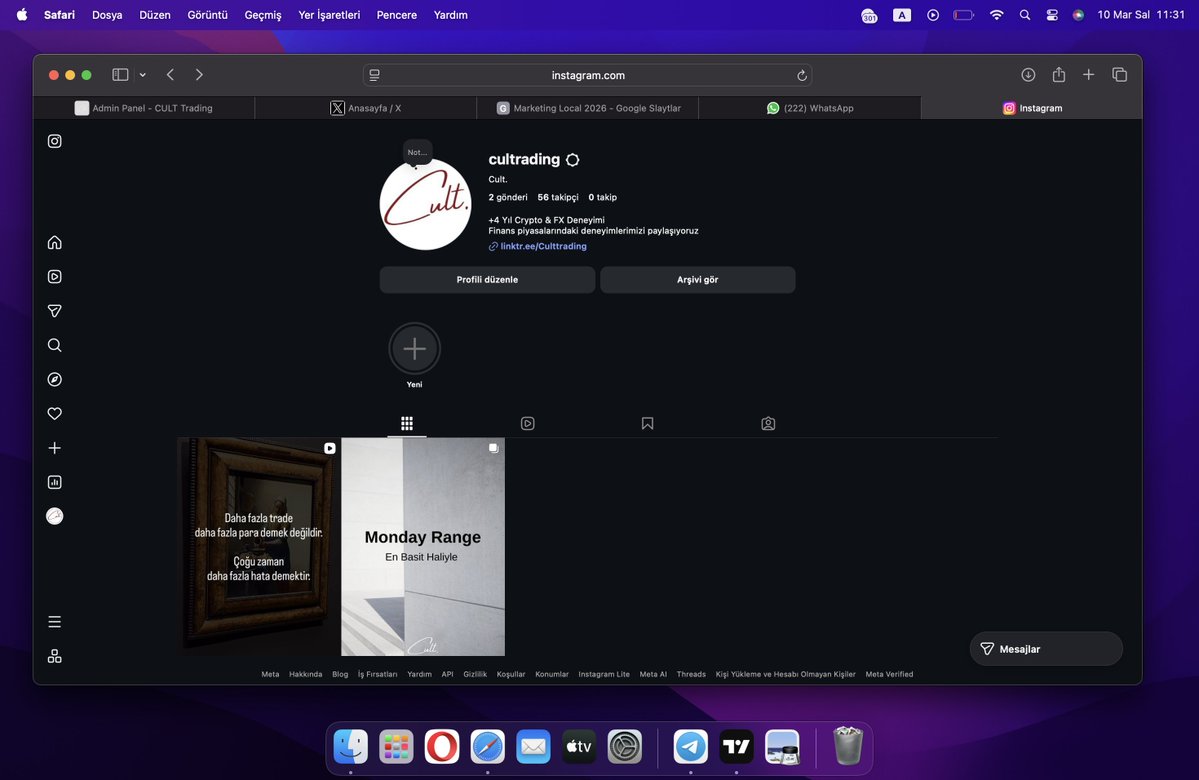Screen dimensions: 1199x780
Task: Open the Görüntü menu
Action: click(207, 15)
